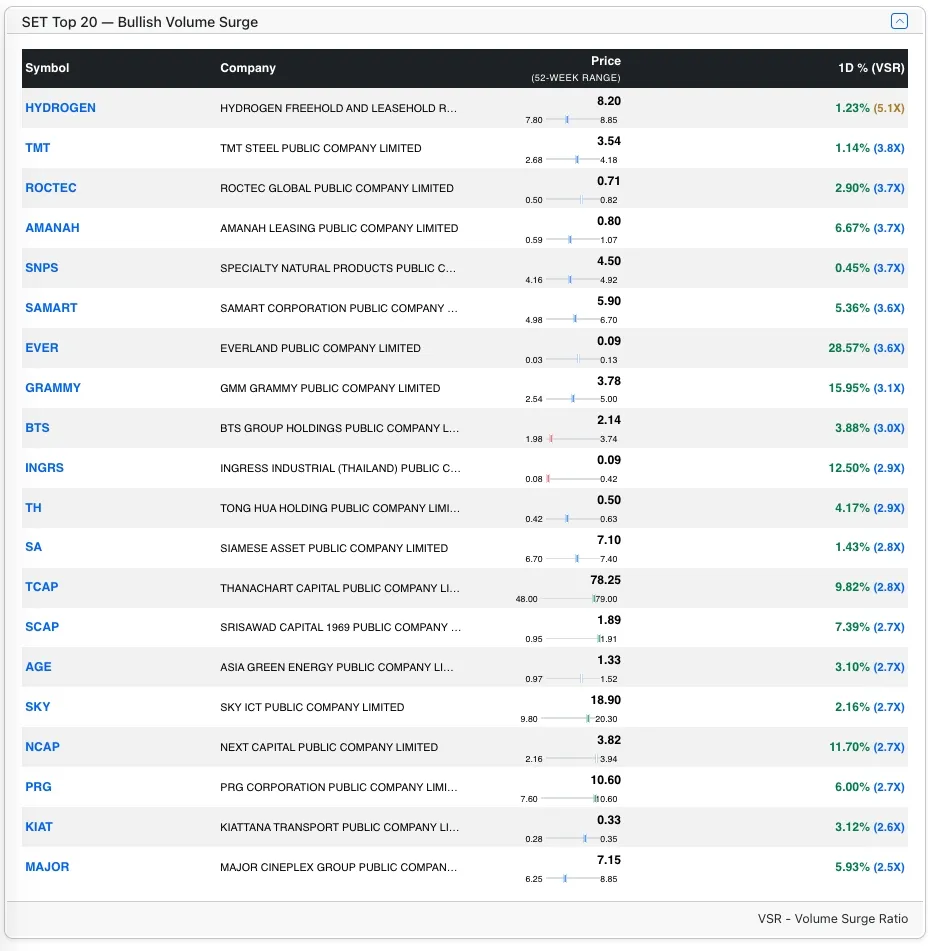Select the MAJOR change value 5.93% (2.5X)

point(870,867)
